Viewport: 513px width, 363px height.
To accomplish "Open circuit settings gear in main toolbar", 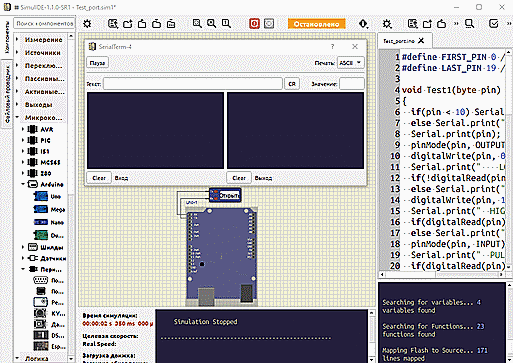I will [x=87, y=24].
